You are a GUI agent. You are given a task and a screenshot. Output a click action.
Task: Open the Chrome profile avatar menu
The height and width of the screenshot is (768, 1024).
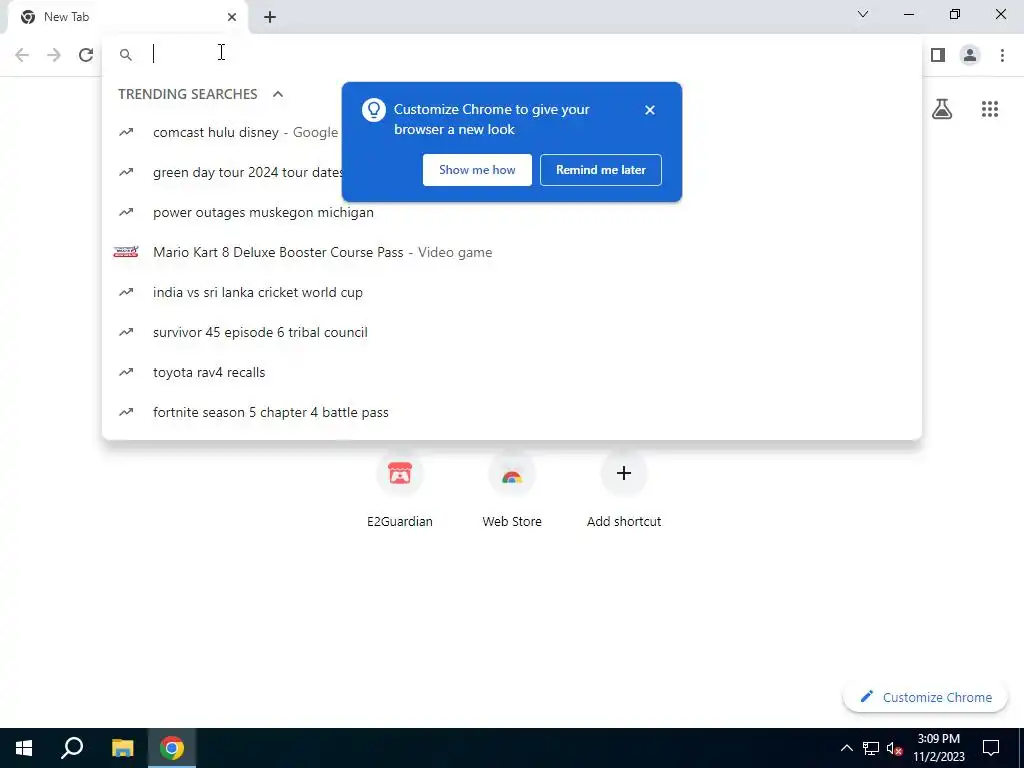click(970, 55)
